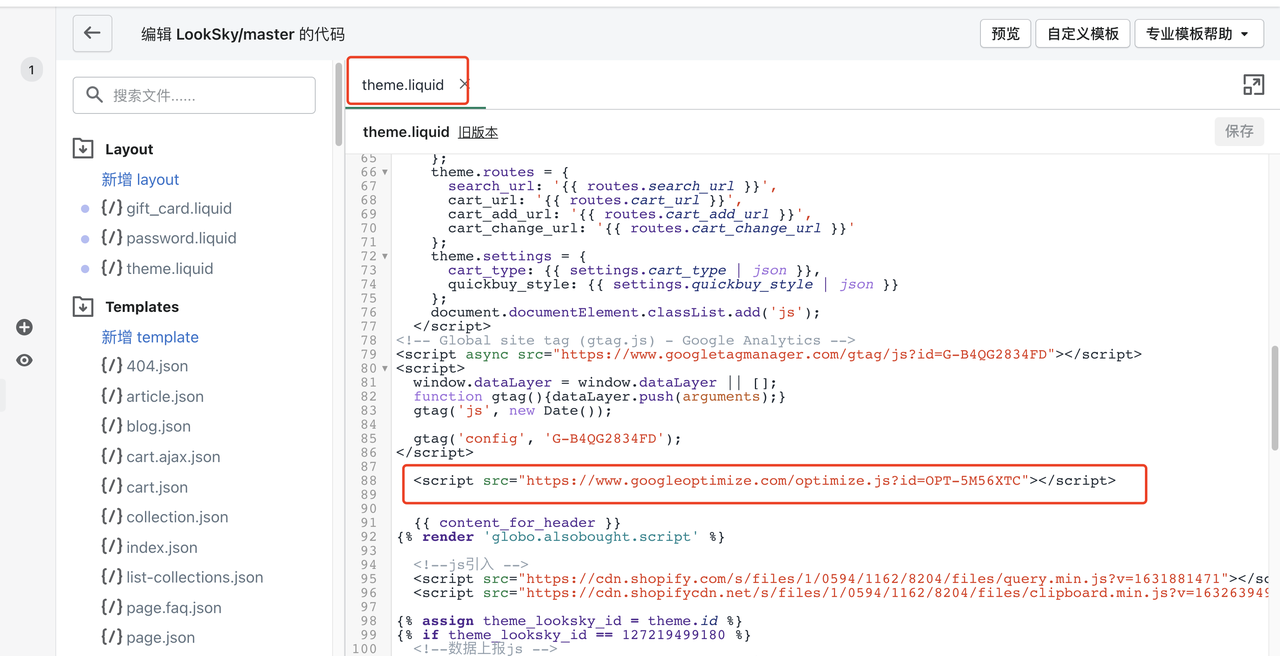Click the theme.liquid file heading

[406, 132]
